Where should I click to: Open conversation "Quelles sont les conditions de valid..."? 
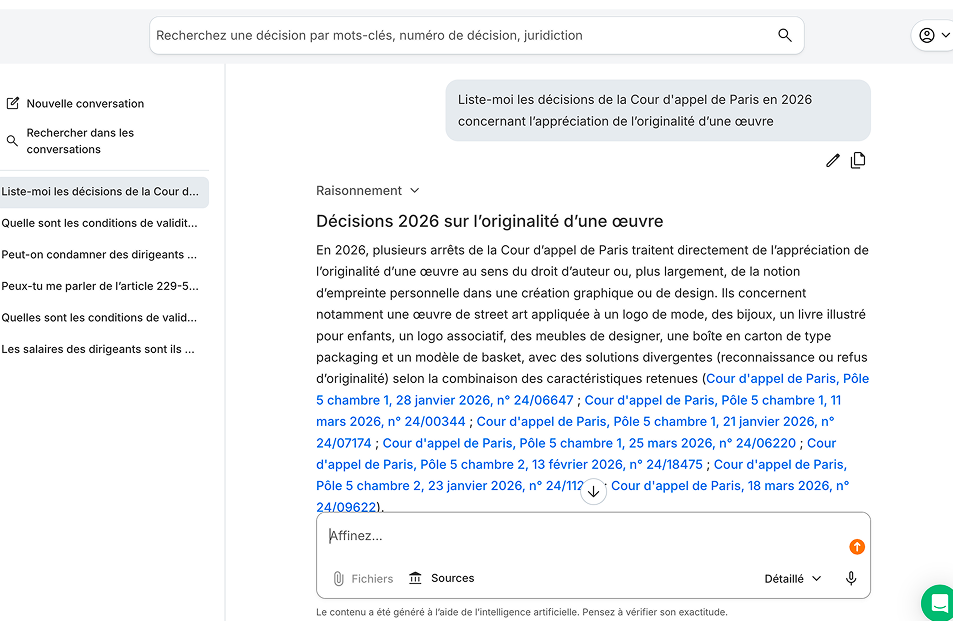tap(99, 318)
